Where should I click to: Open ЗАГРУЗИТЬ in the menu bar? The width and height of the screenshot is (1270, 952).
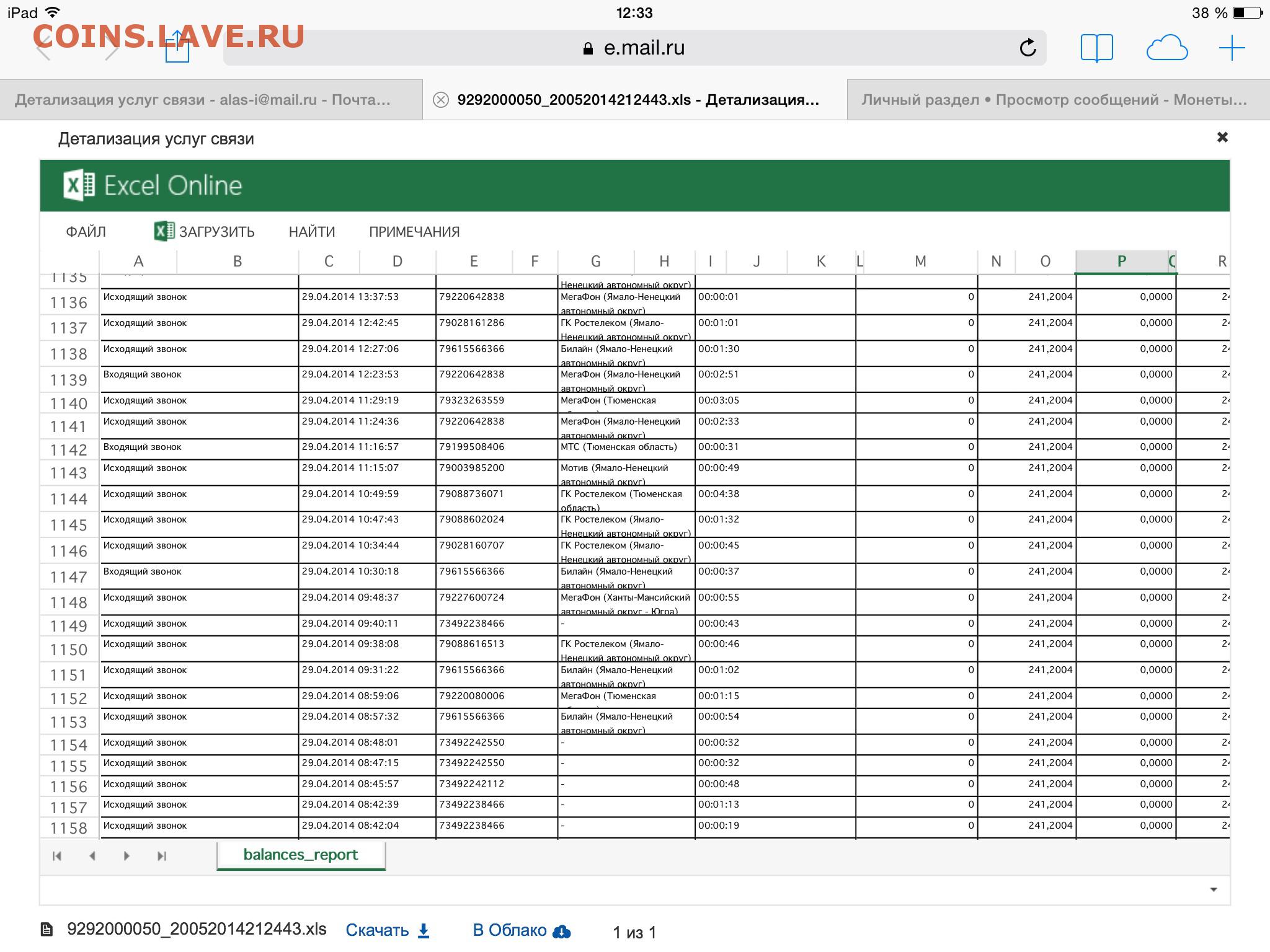tap(216, 232)
